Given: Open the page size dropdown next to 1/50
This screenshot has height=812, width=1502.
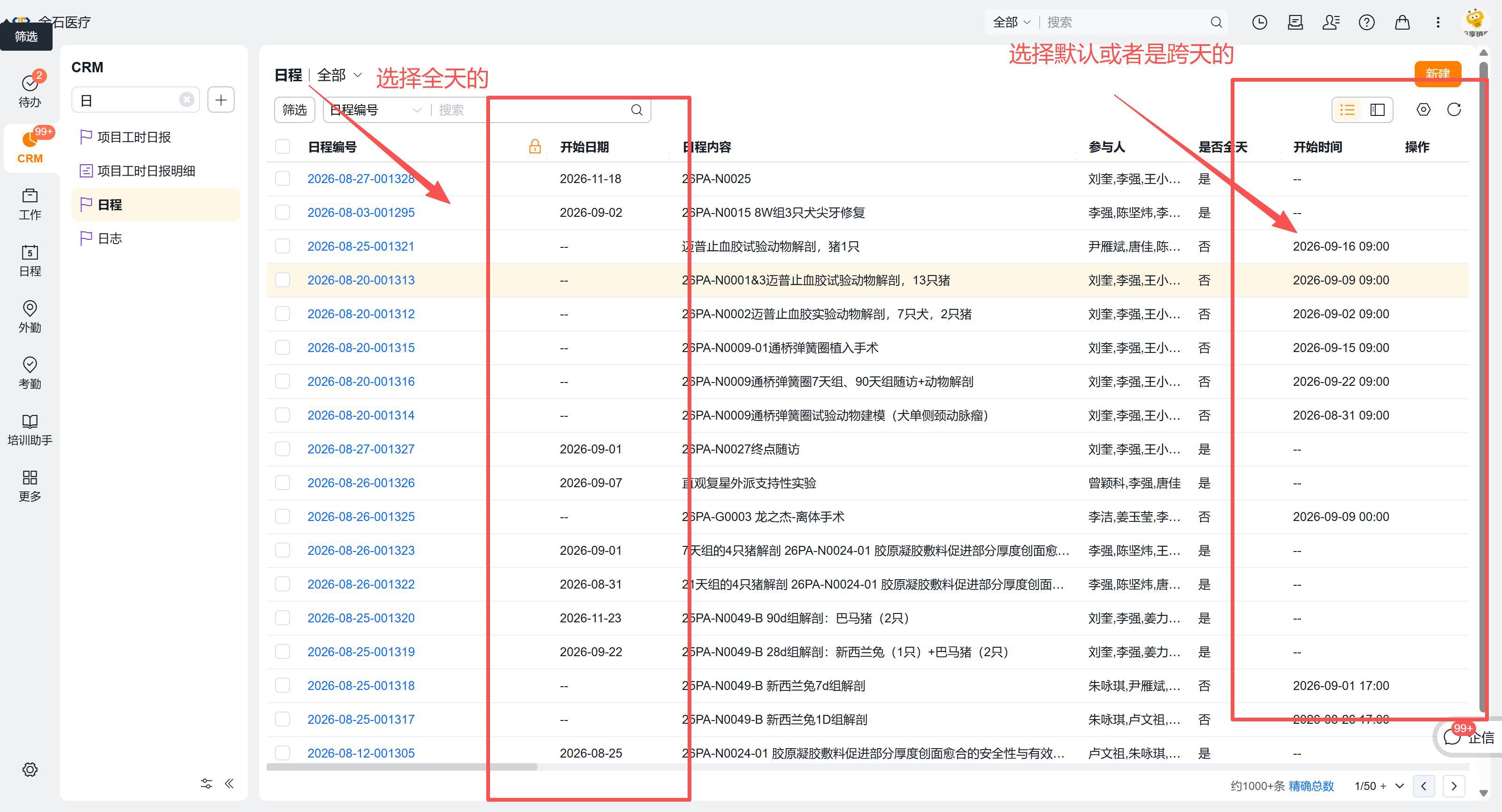Looking at the screenshot, I should click(1399, 786).
